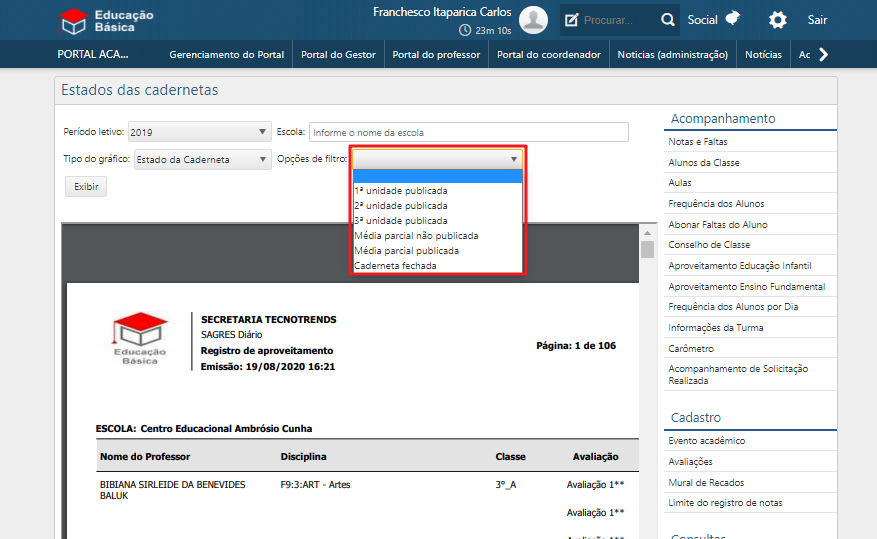Open Aproveitamento Educação Infantil link

[x=739, y=266]
